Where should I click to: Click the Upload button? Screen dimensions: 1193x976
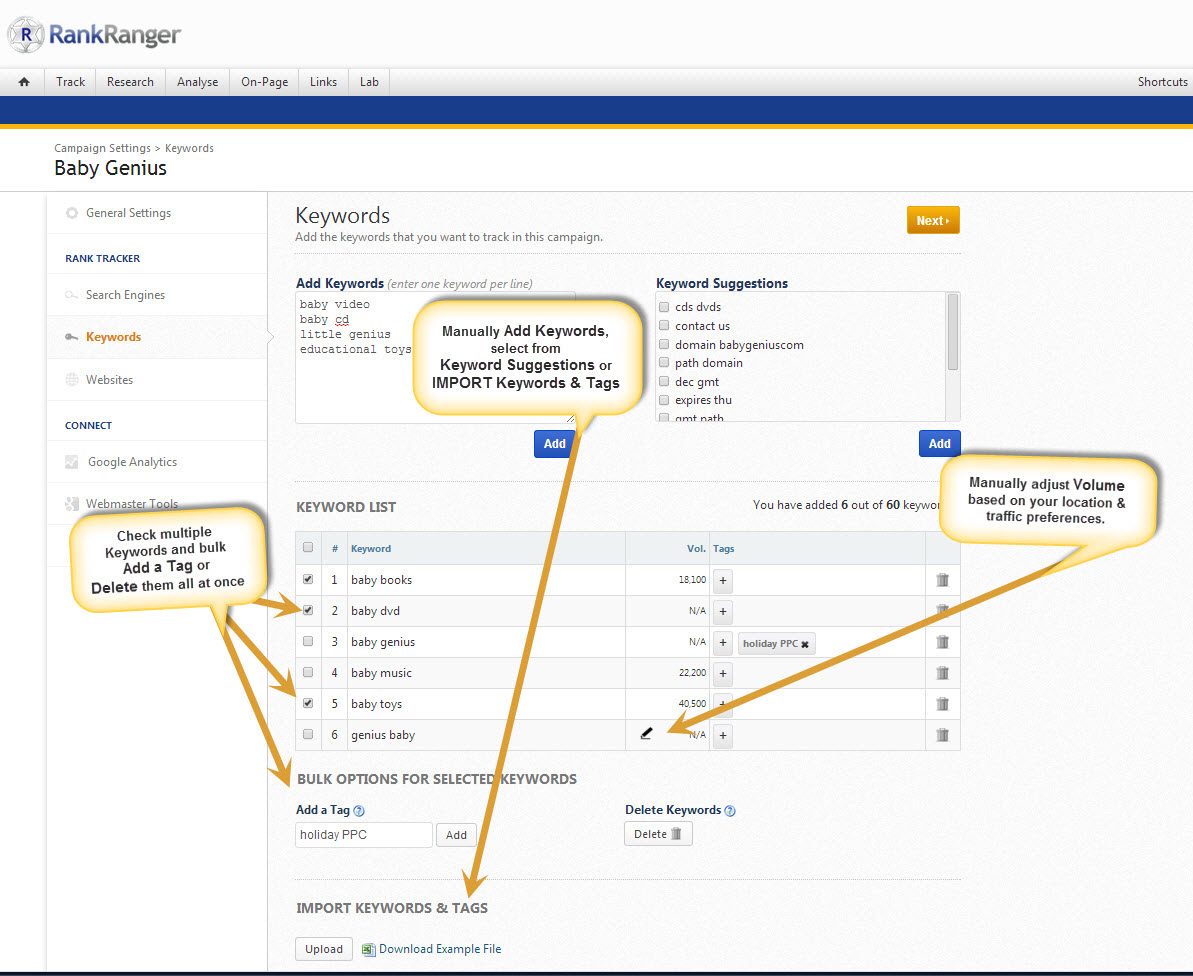tap(323, 949)
